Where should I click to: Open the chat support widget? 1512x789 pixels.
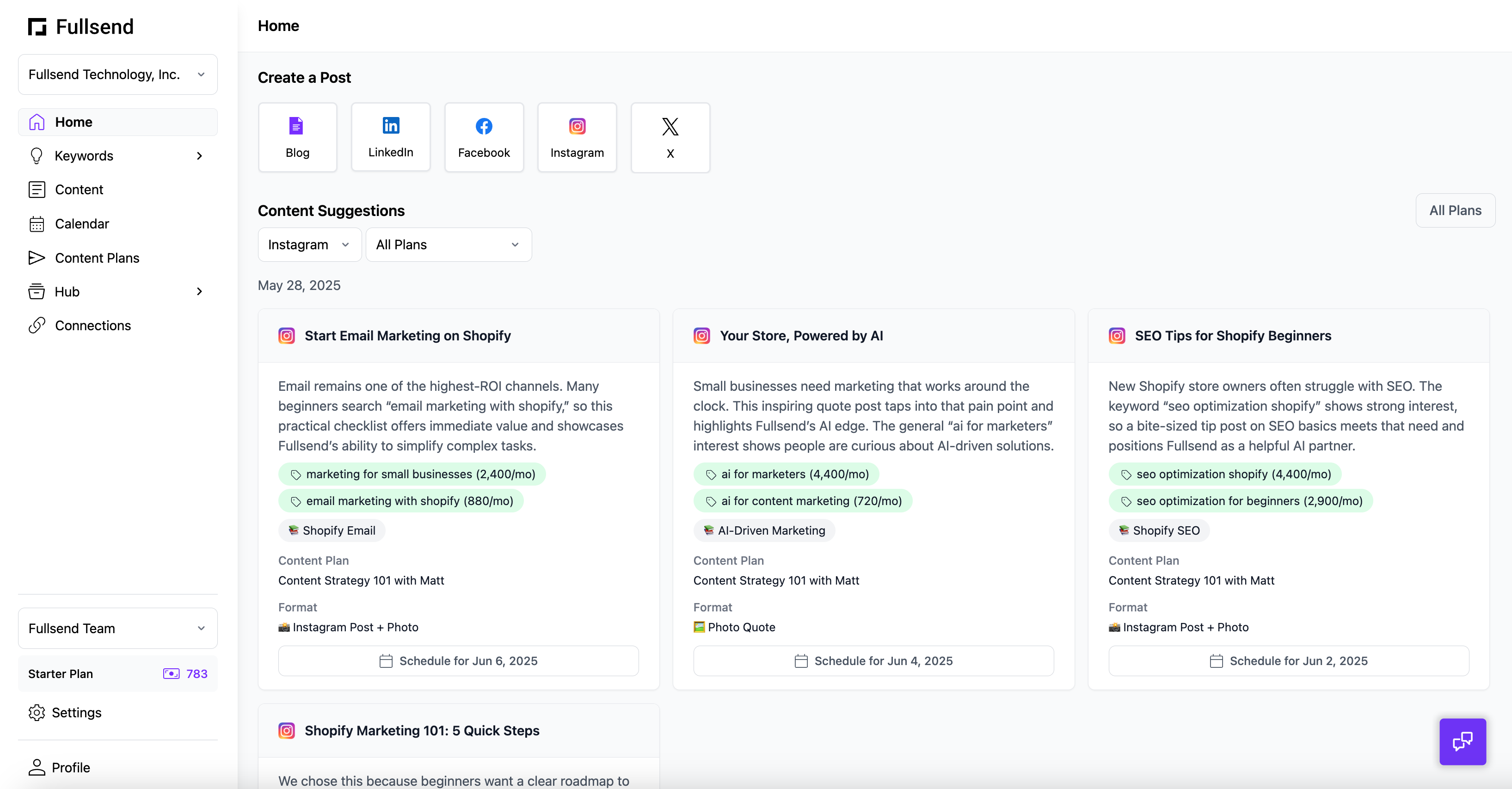[1462, 741]
